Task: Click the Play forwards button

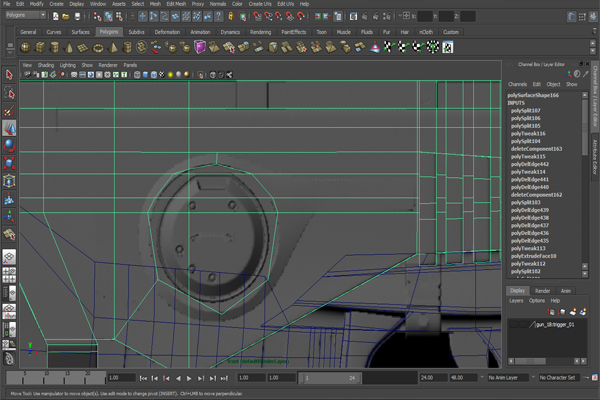Action: [x=189, y=378]
